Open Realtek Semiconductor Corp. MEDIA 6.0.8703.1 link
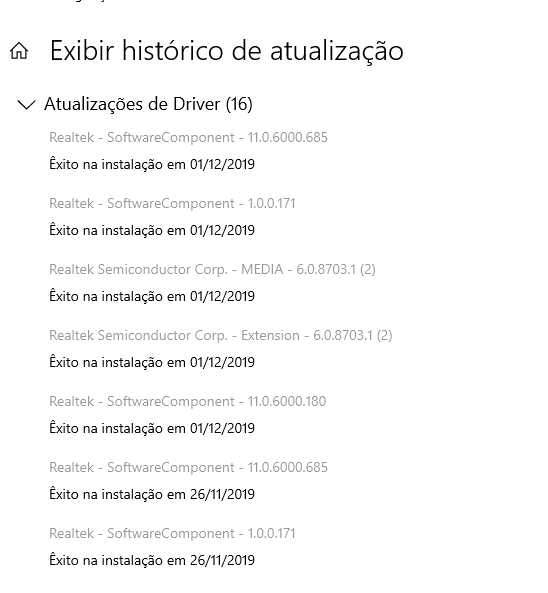 coord(212,270)
